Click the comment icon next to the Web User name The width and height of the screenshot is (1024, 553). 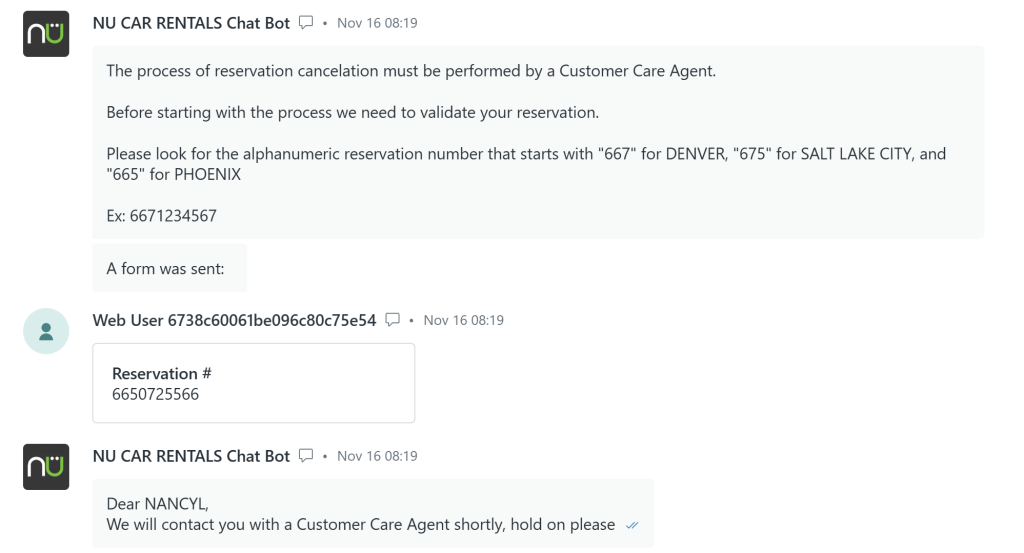point(392,320)
